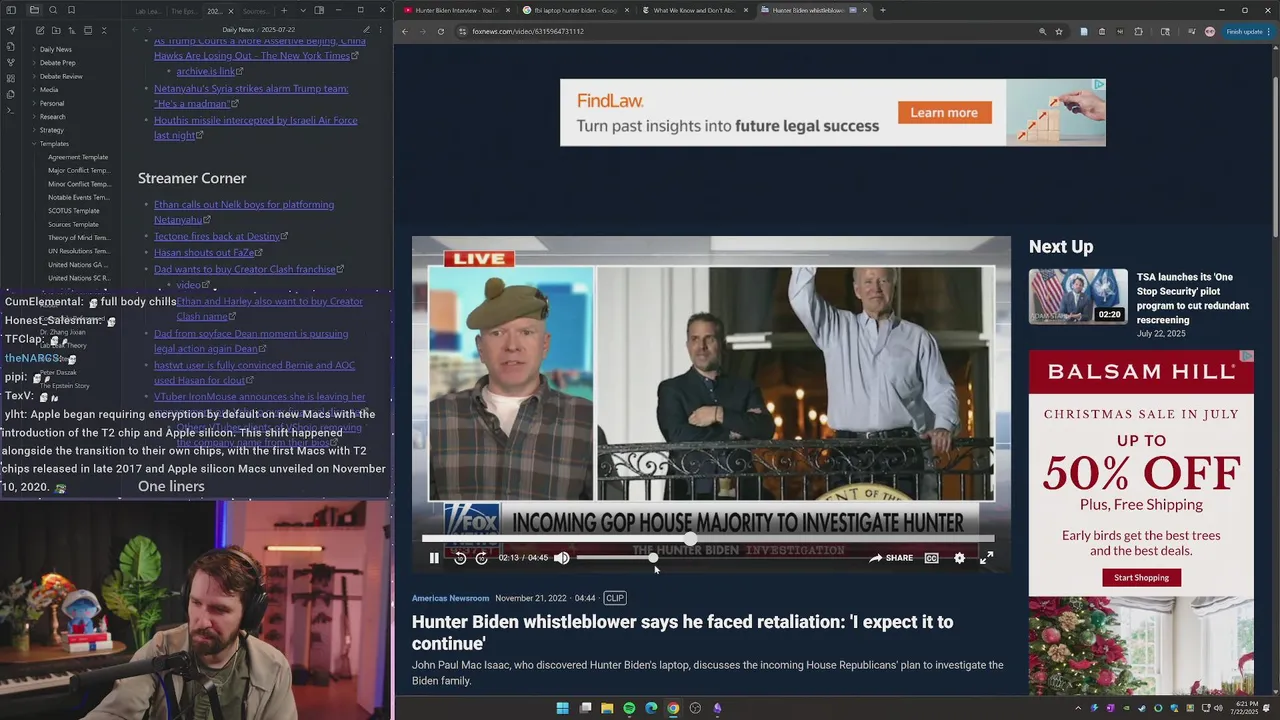Bookmark this page with star icon
The width and height of the screenshot is (1280, 720).
[x=1059, y=31]
